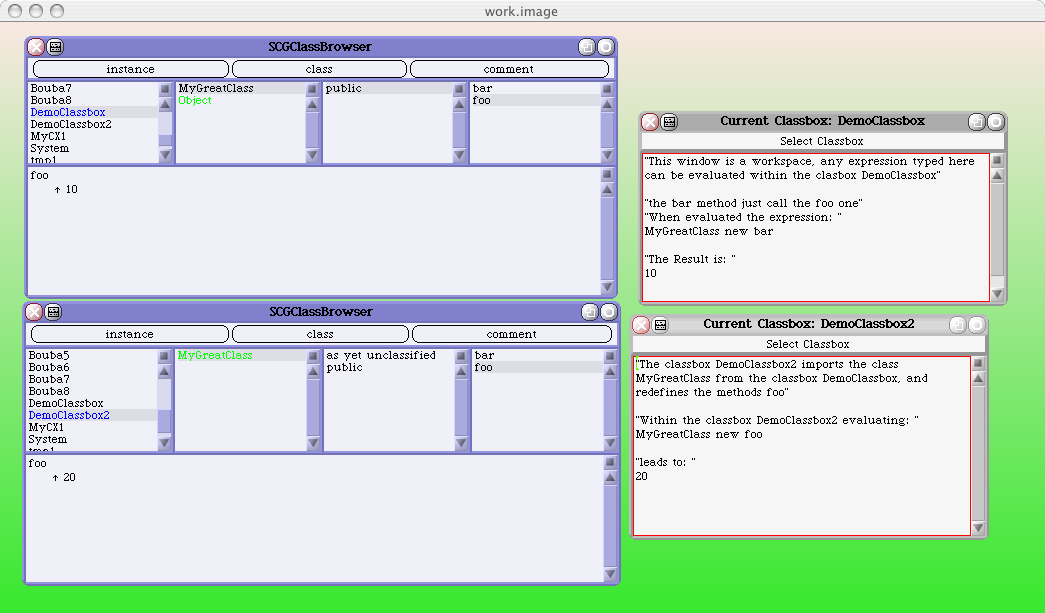Click in the bottom browser foo code pane
This screenshot has width=1045, height=613.
315,518
